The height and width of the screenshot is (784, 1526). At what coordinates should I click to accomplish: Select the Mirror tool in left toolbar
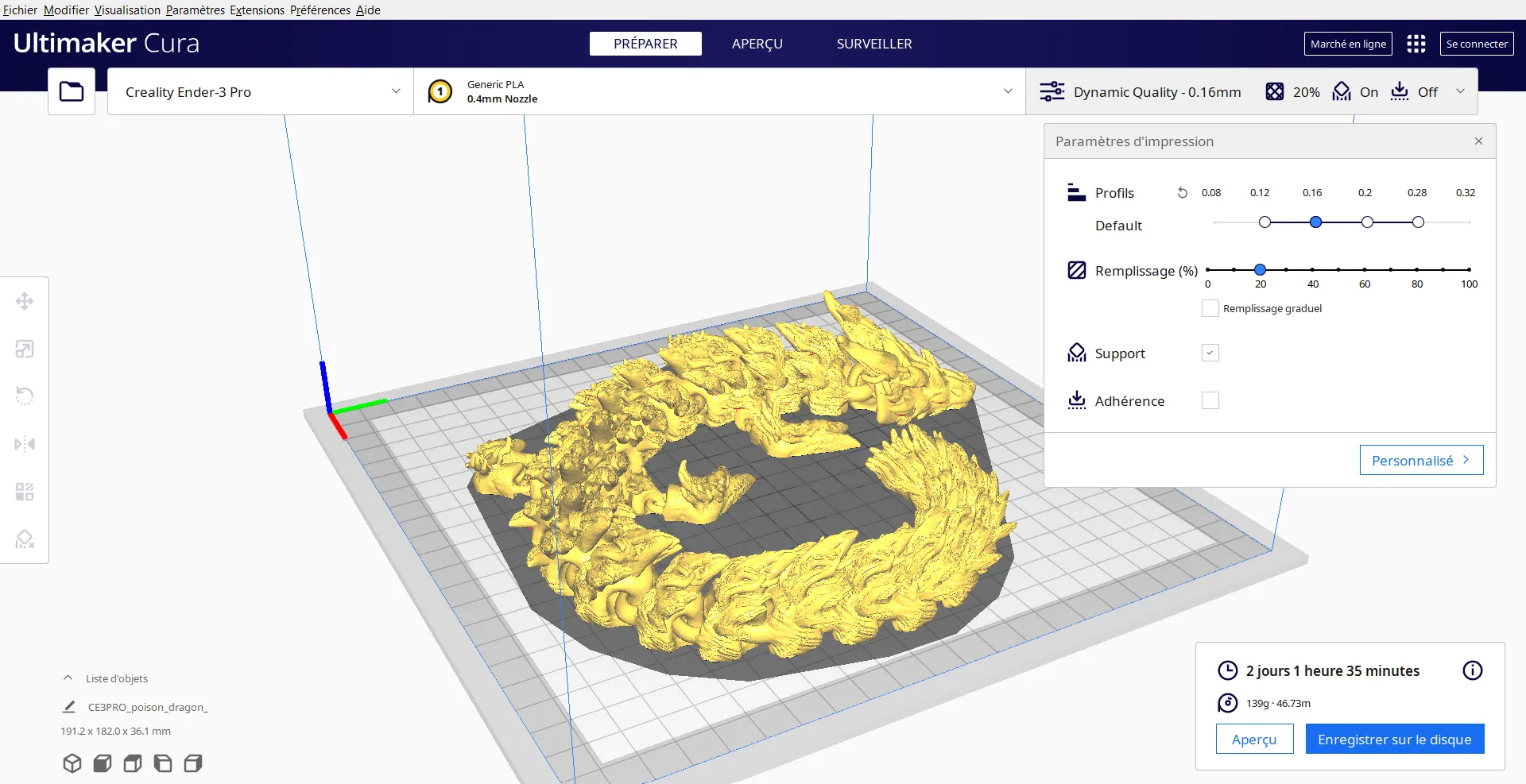point(25,444)
